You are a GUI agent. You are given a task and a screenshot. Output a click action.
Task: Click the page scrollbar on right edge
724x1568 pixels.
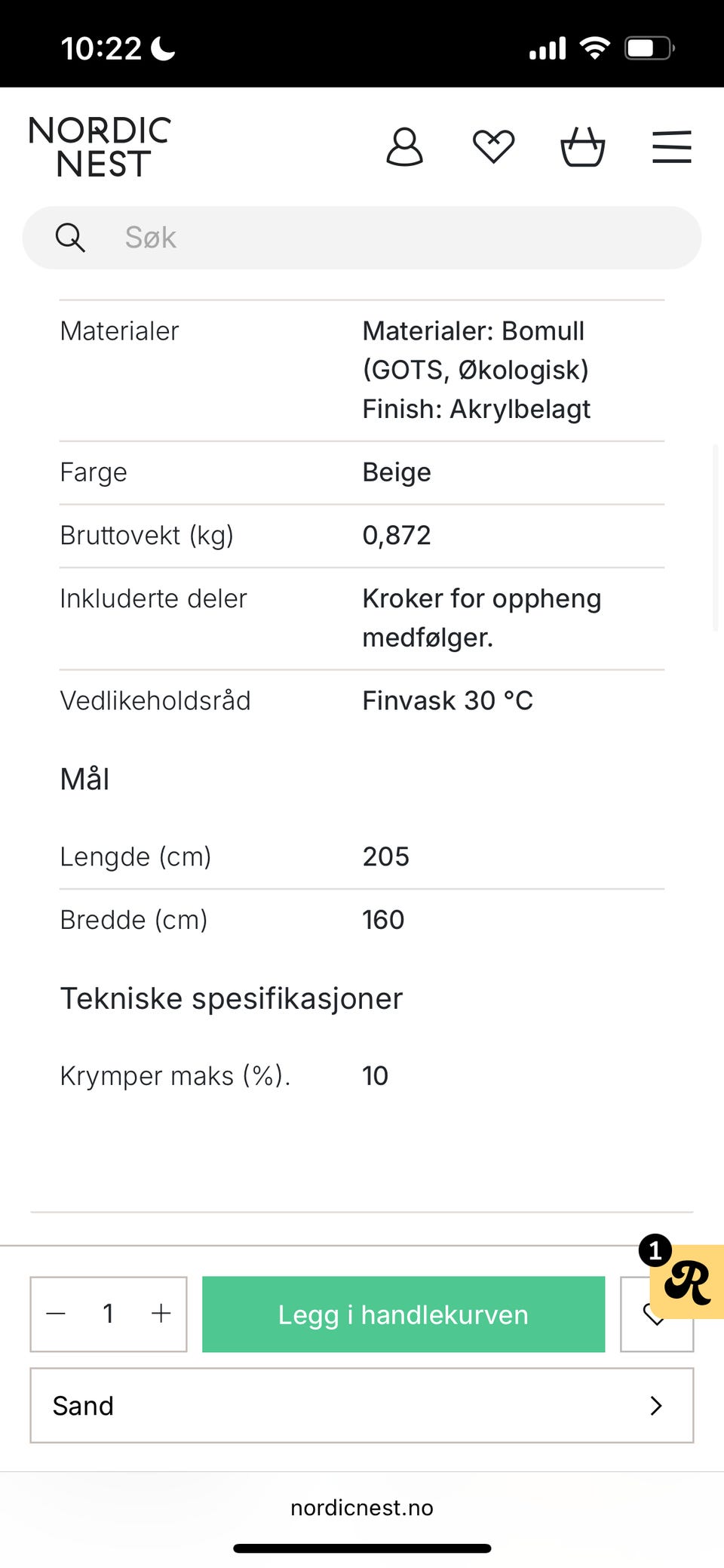(716, 537)
